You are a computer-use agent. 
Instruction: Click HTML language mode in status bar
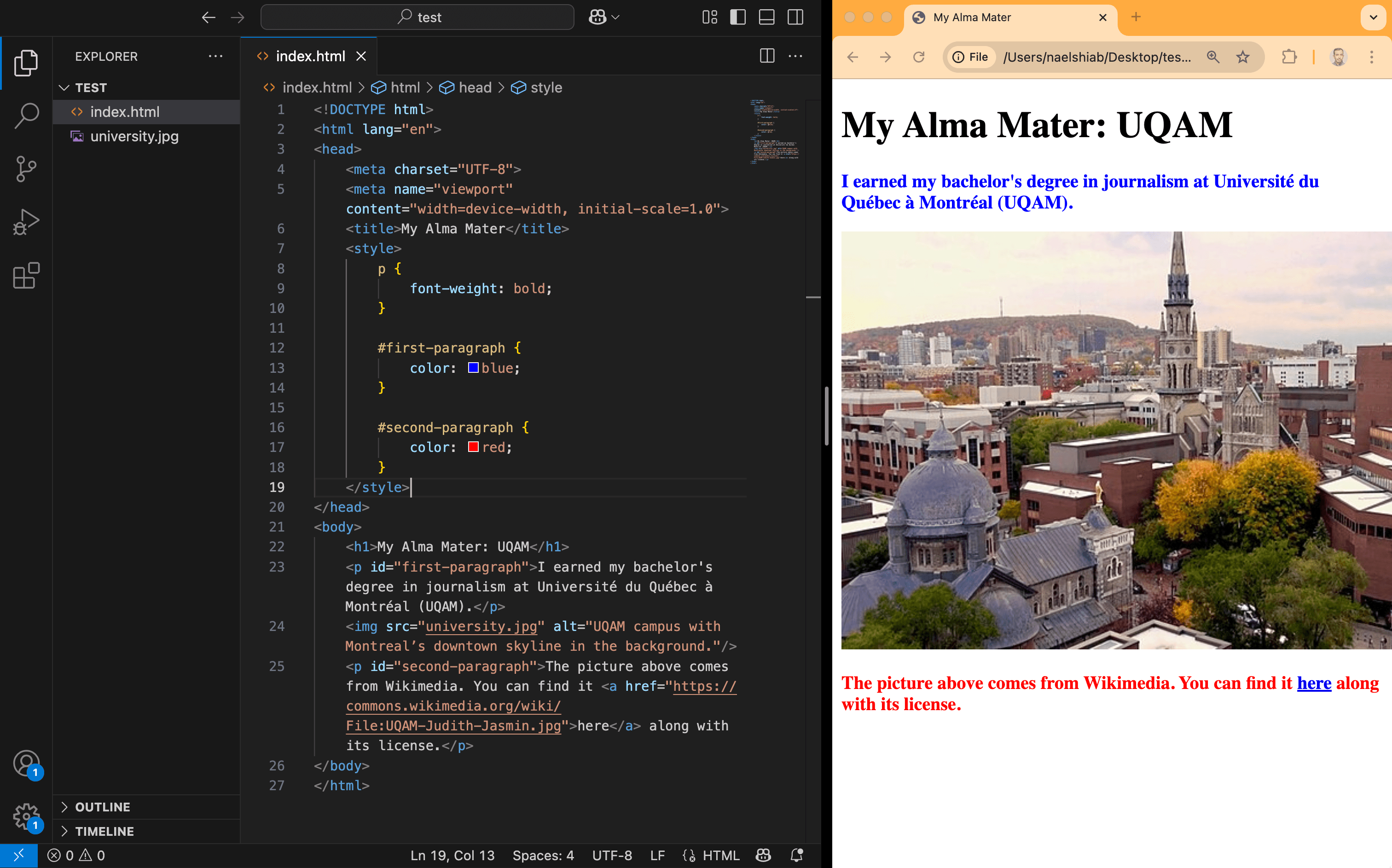click(x=720, y=856)
